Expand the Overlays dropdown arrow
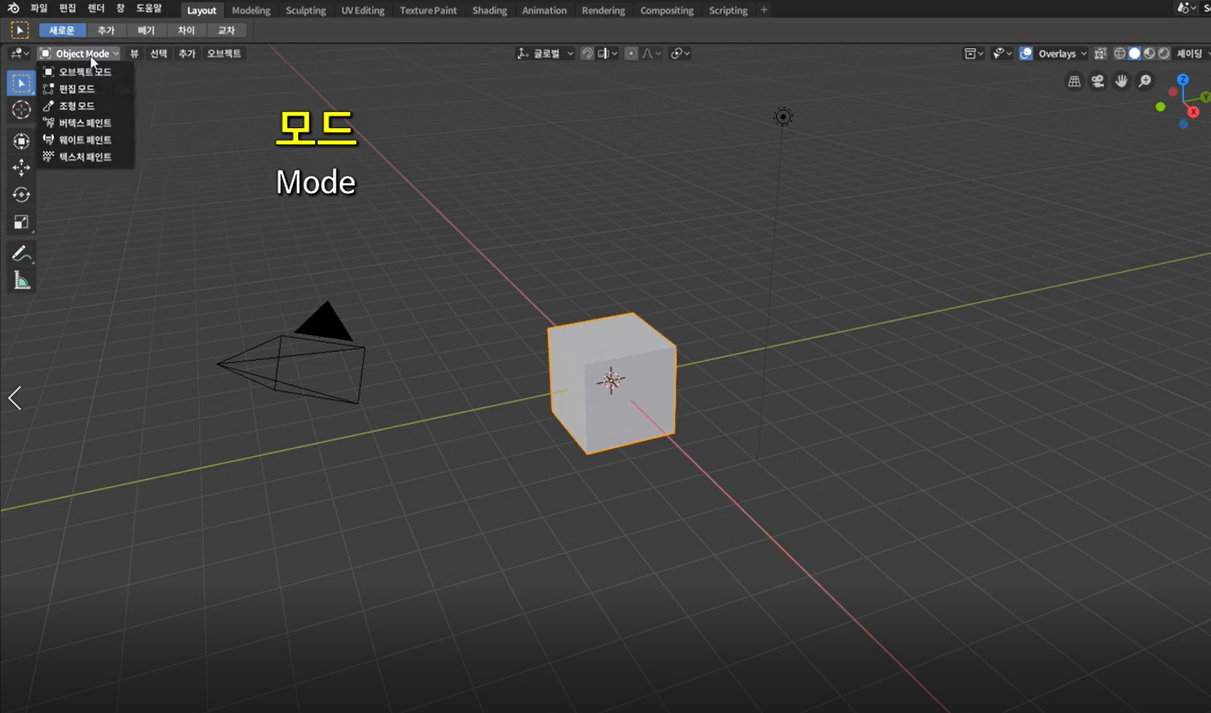The image size is (1211, 713). pos(1083,53)
